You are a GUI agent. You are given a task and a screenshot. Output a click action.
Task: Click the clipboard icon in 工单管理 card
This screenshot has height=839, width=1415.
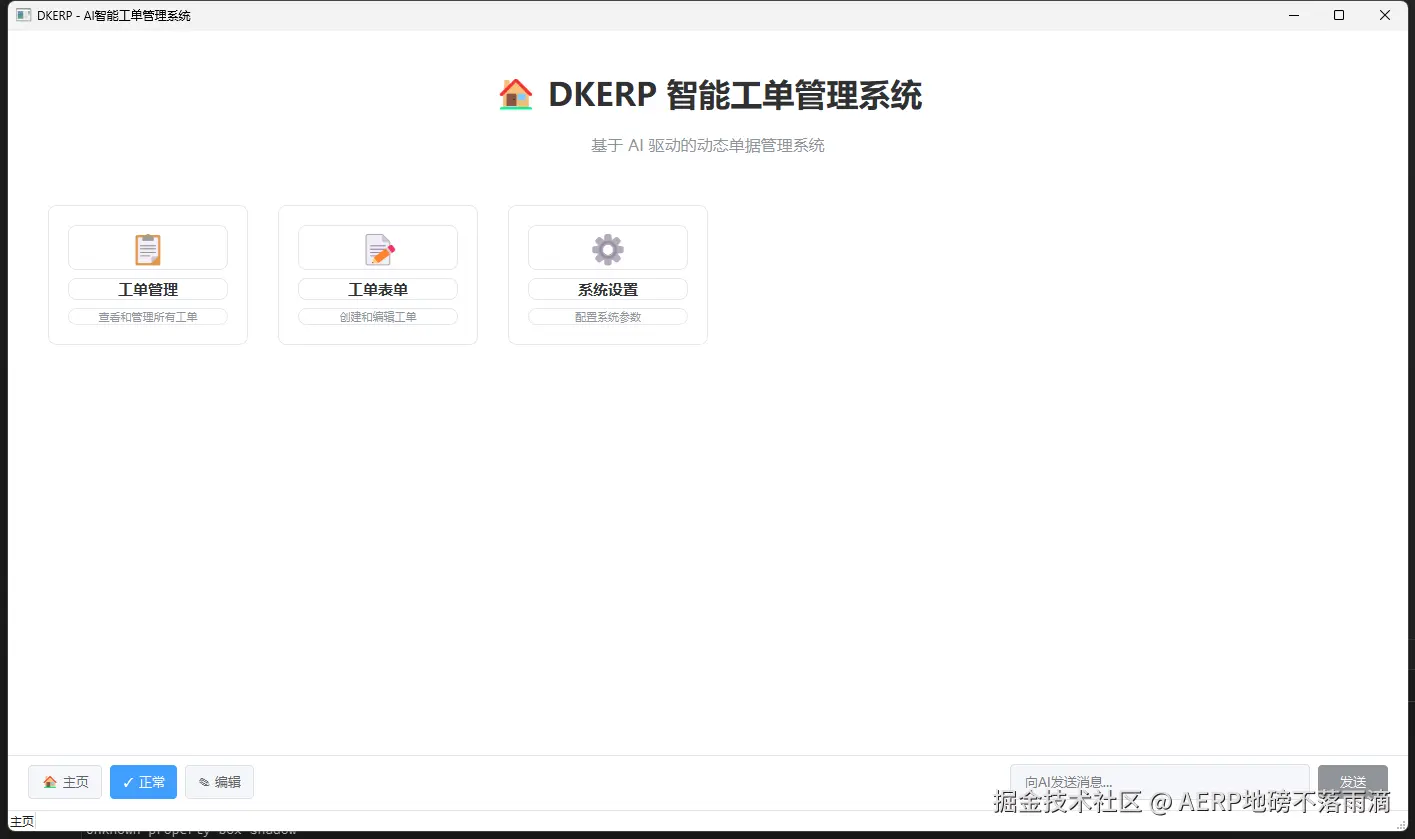pyautogui.click(x=148, y=249)
